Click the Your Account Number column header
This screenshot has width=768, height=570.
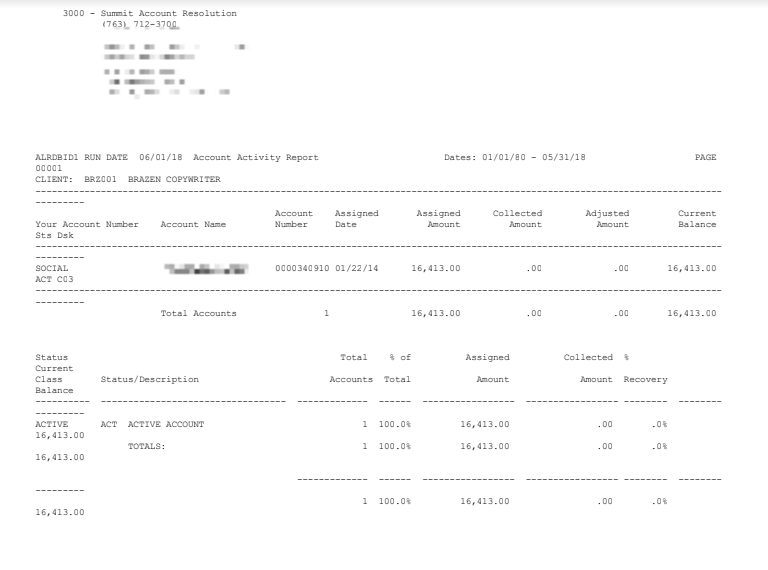[86, 224]
